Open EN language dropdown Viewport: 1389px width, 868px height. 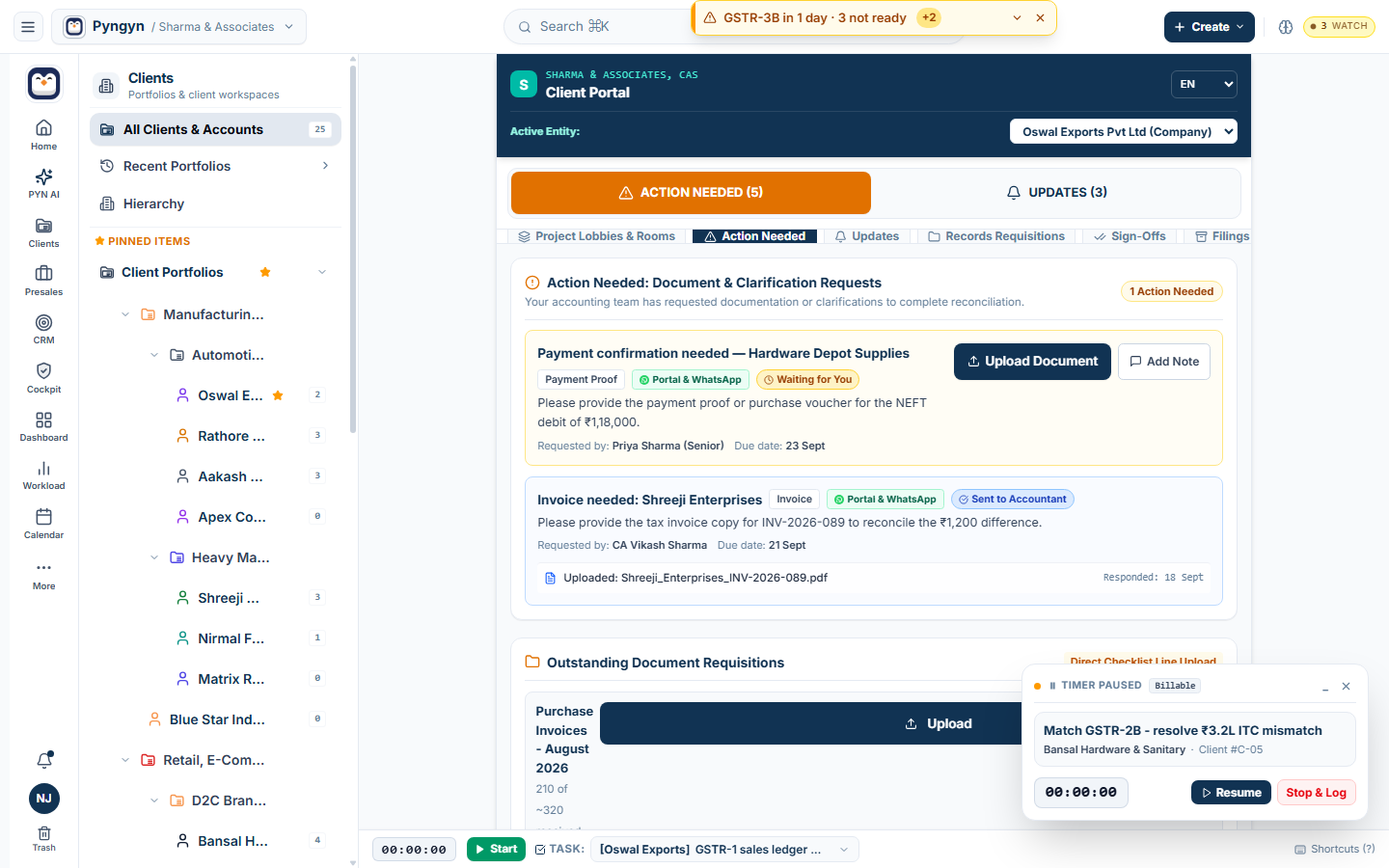pos(1204,84)
